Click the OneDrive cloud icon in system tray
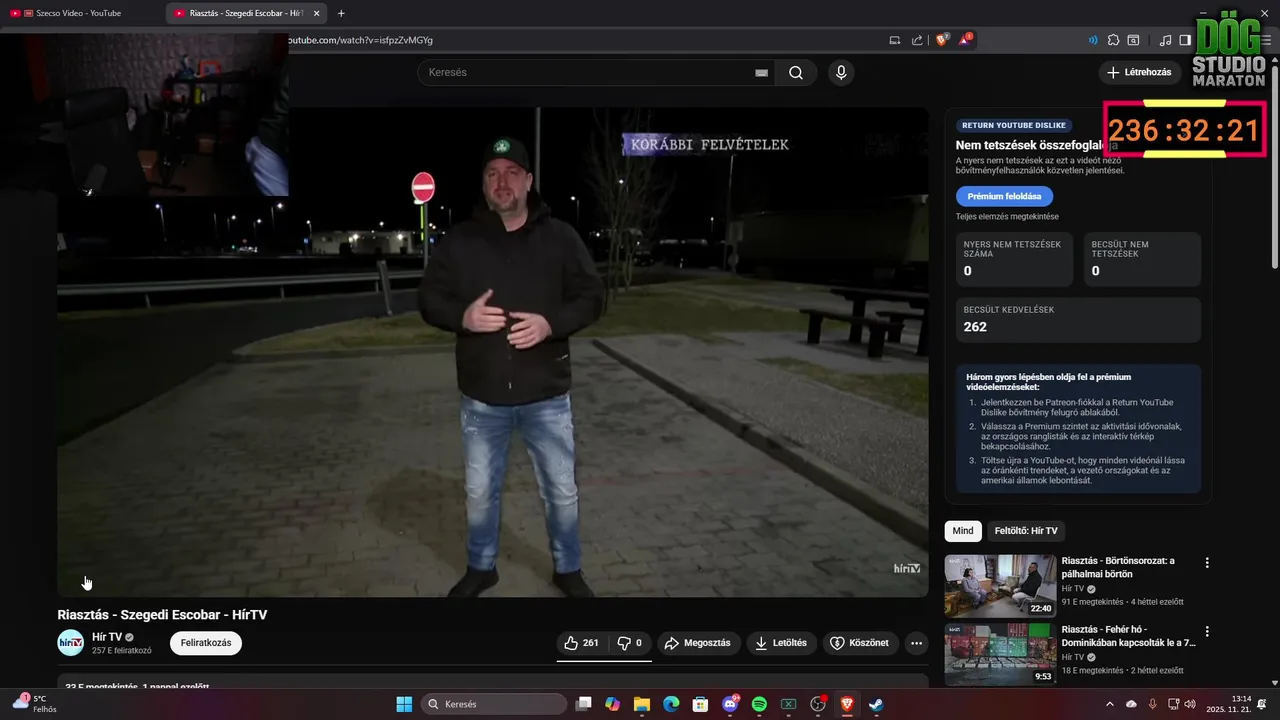Image resolution: width=1280 pixels, height=720 pixels. [x=1131, y=704]
